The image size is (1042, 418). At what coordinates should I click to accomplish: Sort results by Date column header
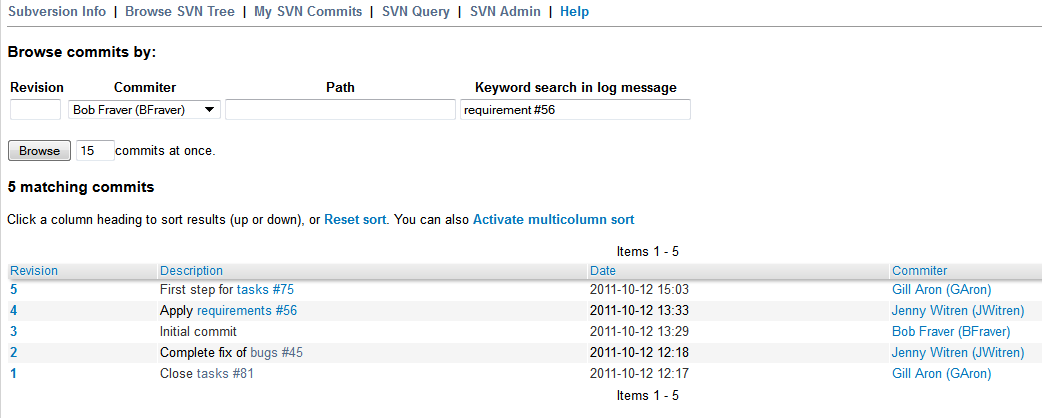(x=603, y=270)
